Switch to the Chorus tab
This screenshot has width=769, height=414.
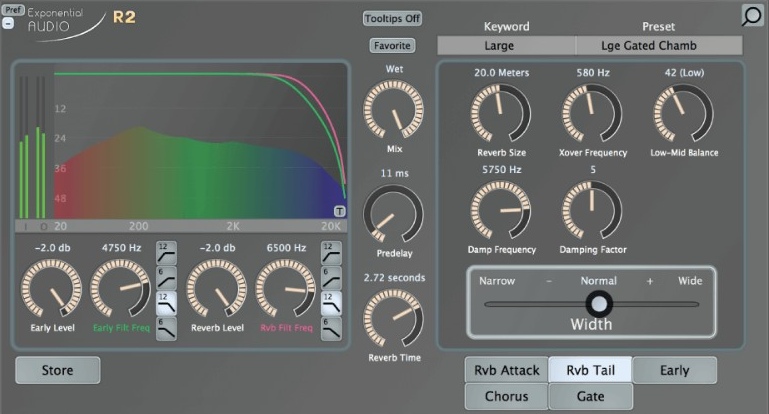(506, 396)
